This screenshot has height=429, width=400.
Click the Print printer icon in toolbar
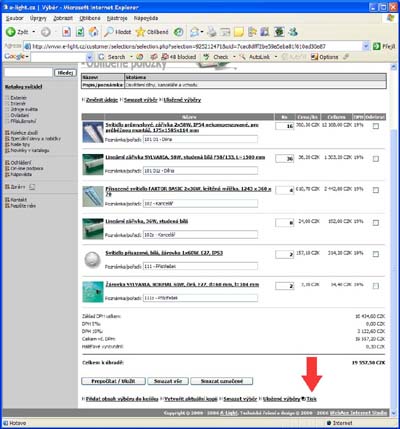click(x=212, y=32)
